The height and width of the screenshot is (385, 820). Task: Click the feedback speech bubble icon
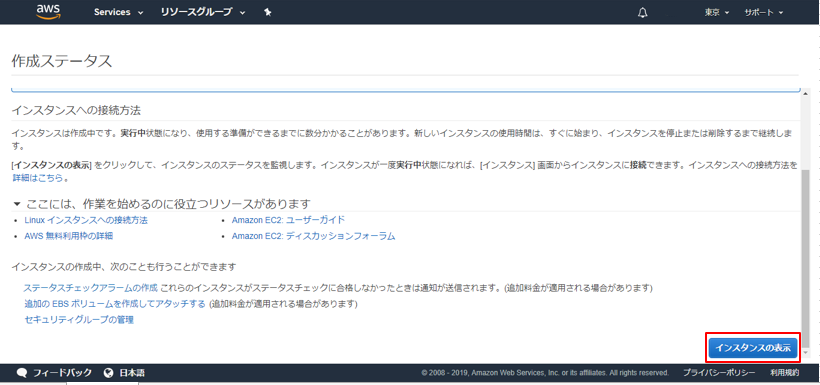click(21, 373)
